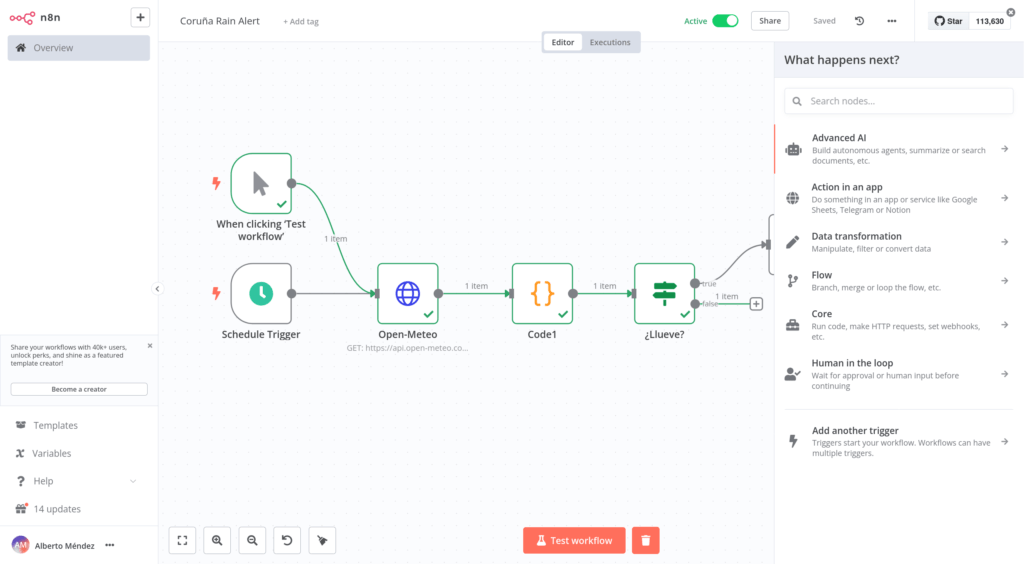Screen dimensions: 1024x564
Task: Open Templates in the sidebar
Action: pos(55,425)
